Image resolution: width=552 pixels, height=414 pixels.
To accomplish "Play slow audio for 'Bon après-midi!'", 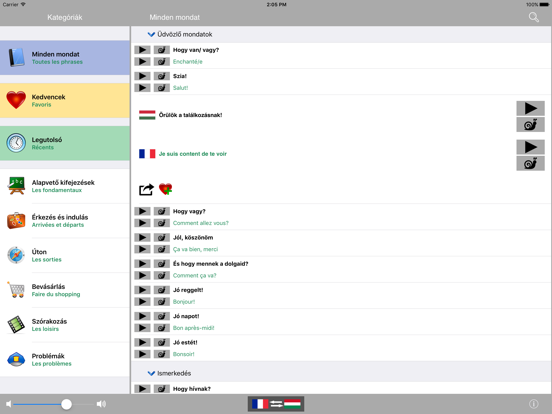I will pyautogui.click(x=162, y=328).
